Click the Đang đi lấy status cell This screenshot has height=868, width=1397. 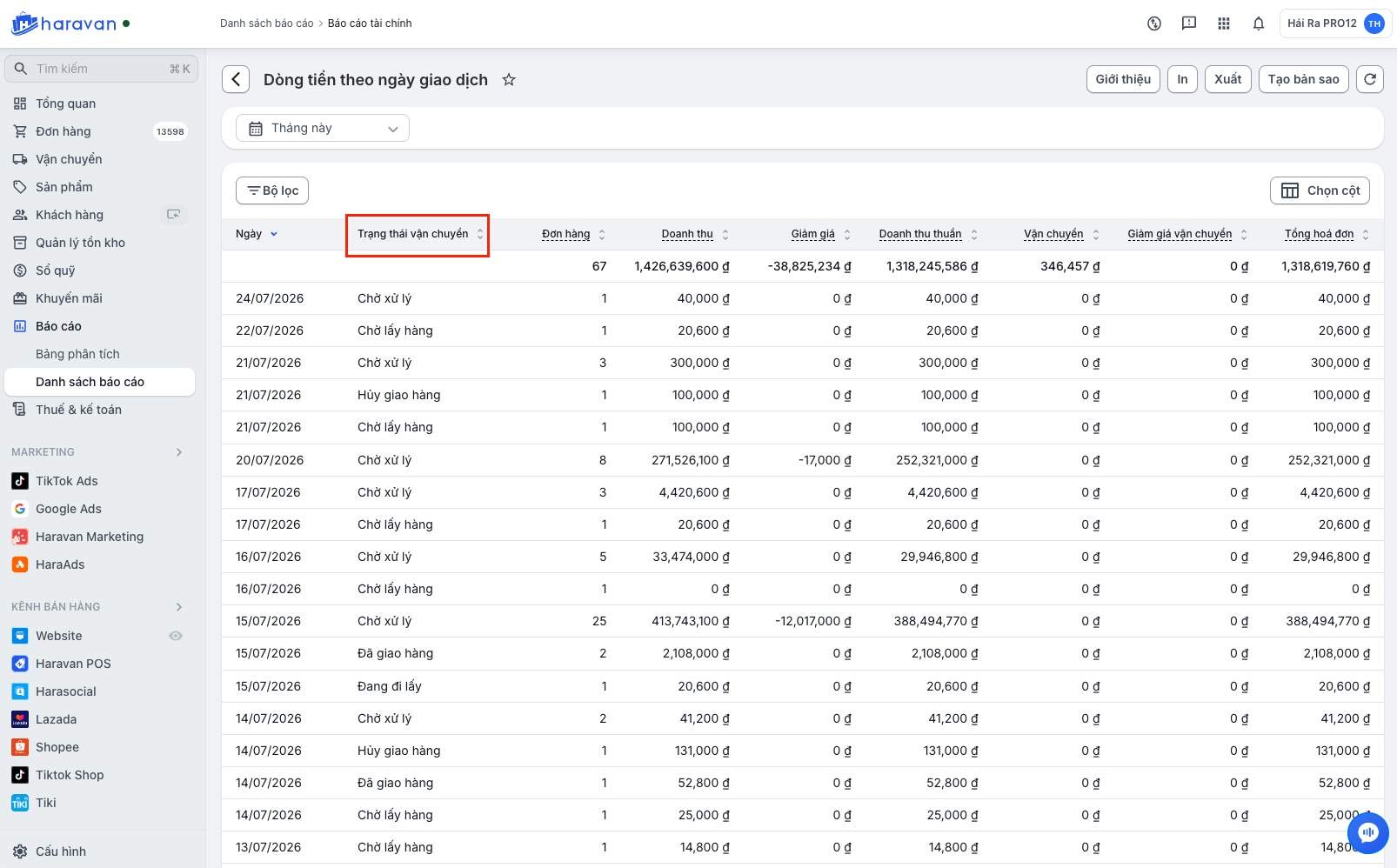[390, 686]
